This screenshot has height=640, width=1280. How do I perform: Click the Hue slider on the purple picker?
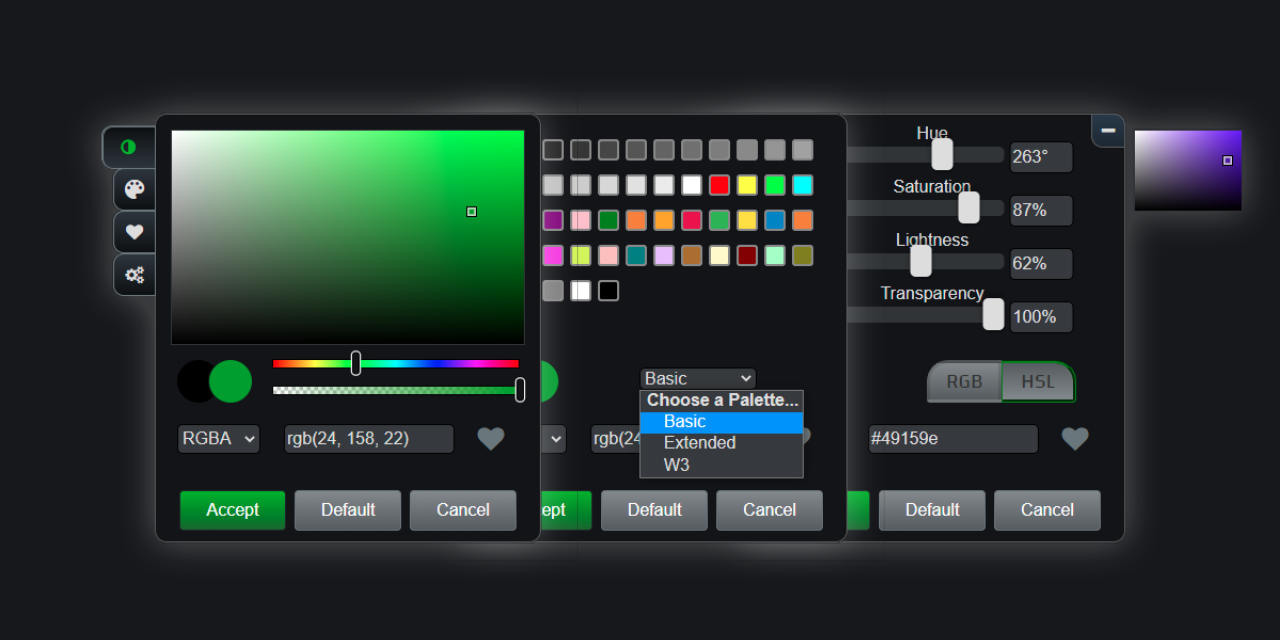[x=941, y=154]
